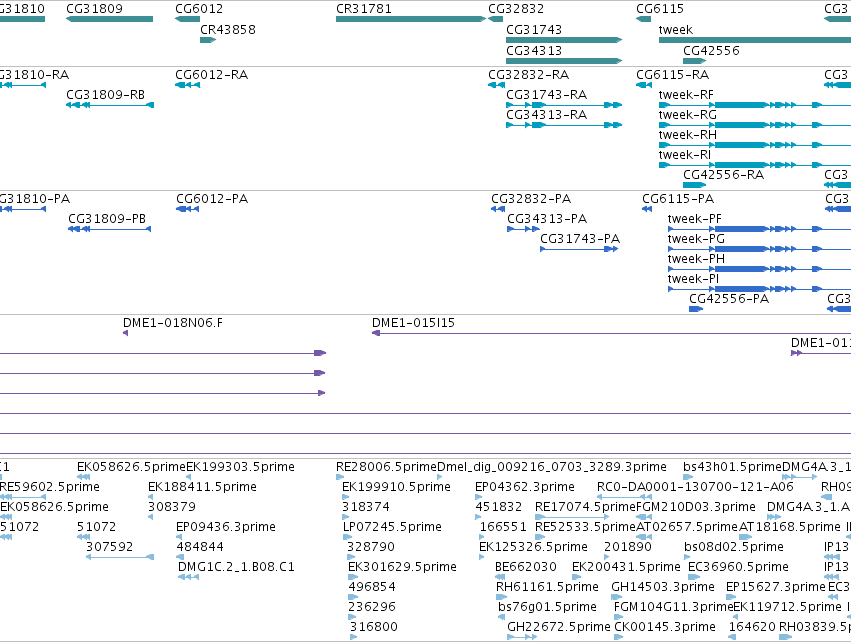Select the CG42556 gene arrow
Screen dimensions: 851x642
point(694,61)
